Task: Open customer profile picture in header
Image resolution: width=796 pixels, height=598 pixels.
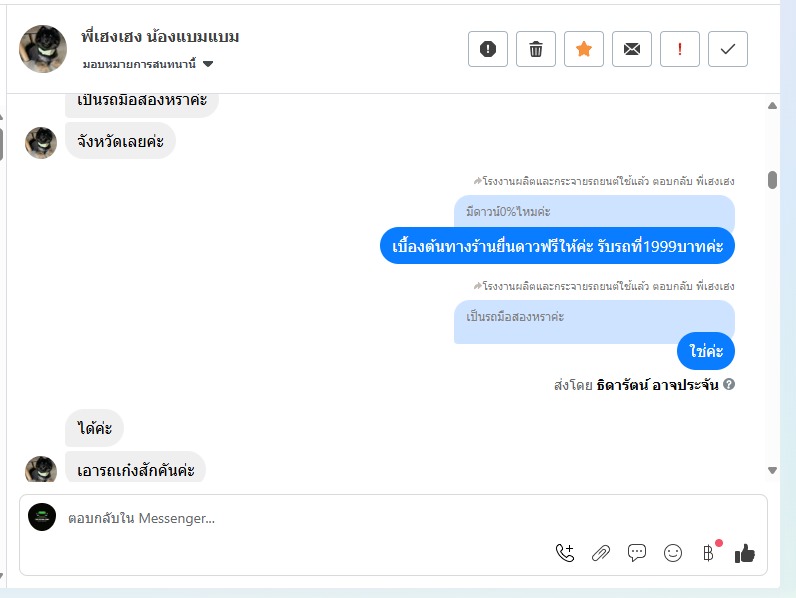Action: 43,49
